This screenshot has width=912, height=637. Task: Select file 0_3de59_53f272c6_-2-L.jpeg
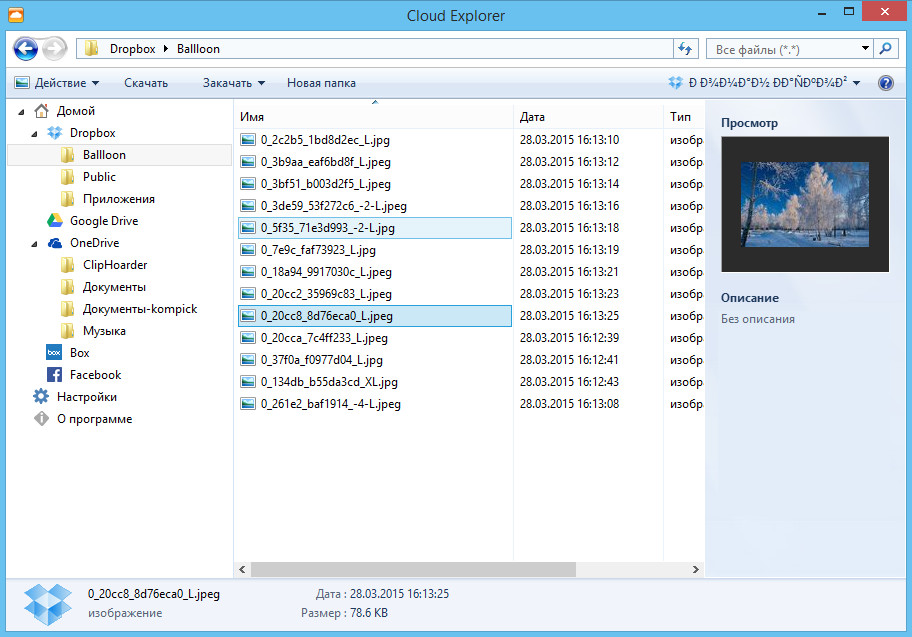[x=333, y=206]
